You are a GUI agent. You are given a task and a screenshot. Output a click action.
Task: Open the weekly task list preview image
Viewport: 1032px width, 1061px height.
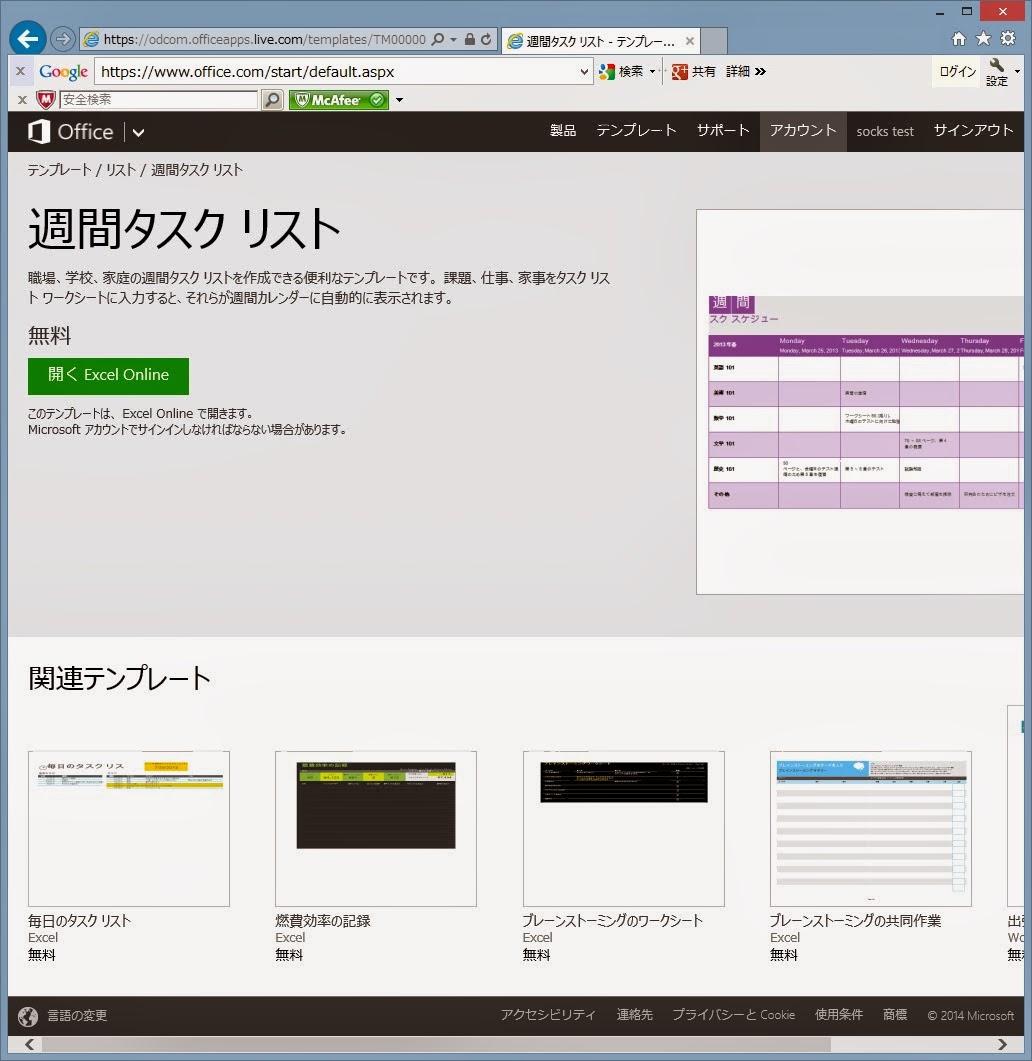859,402
